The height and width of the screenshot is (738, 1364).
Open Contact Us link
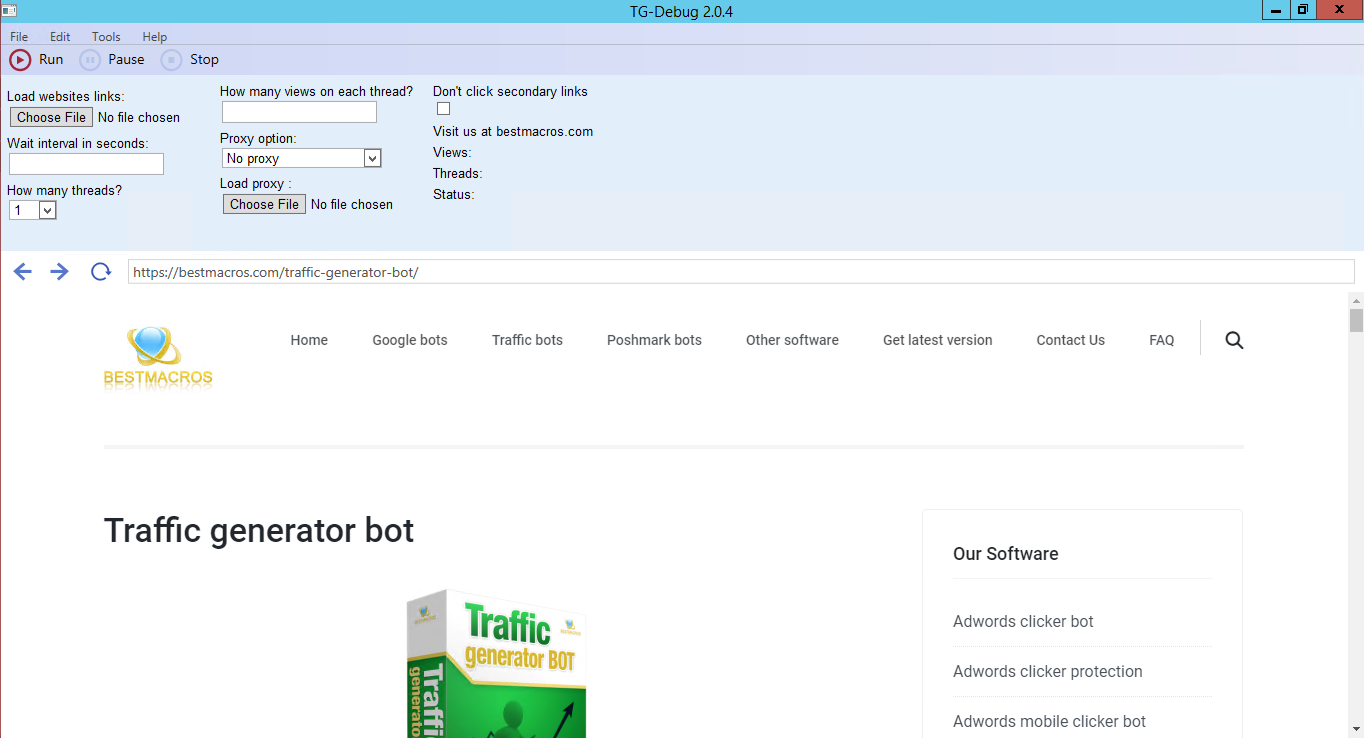(x=1070, y=340)
